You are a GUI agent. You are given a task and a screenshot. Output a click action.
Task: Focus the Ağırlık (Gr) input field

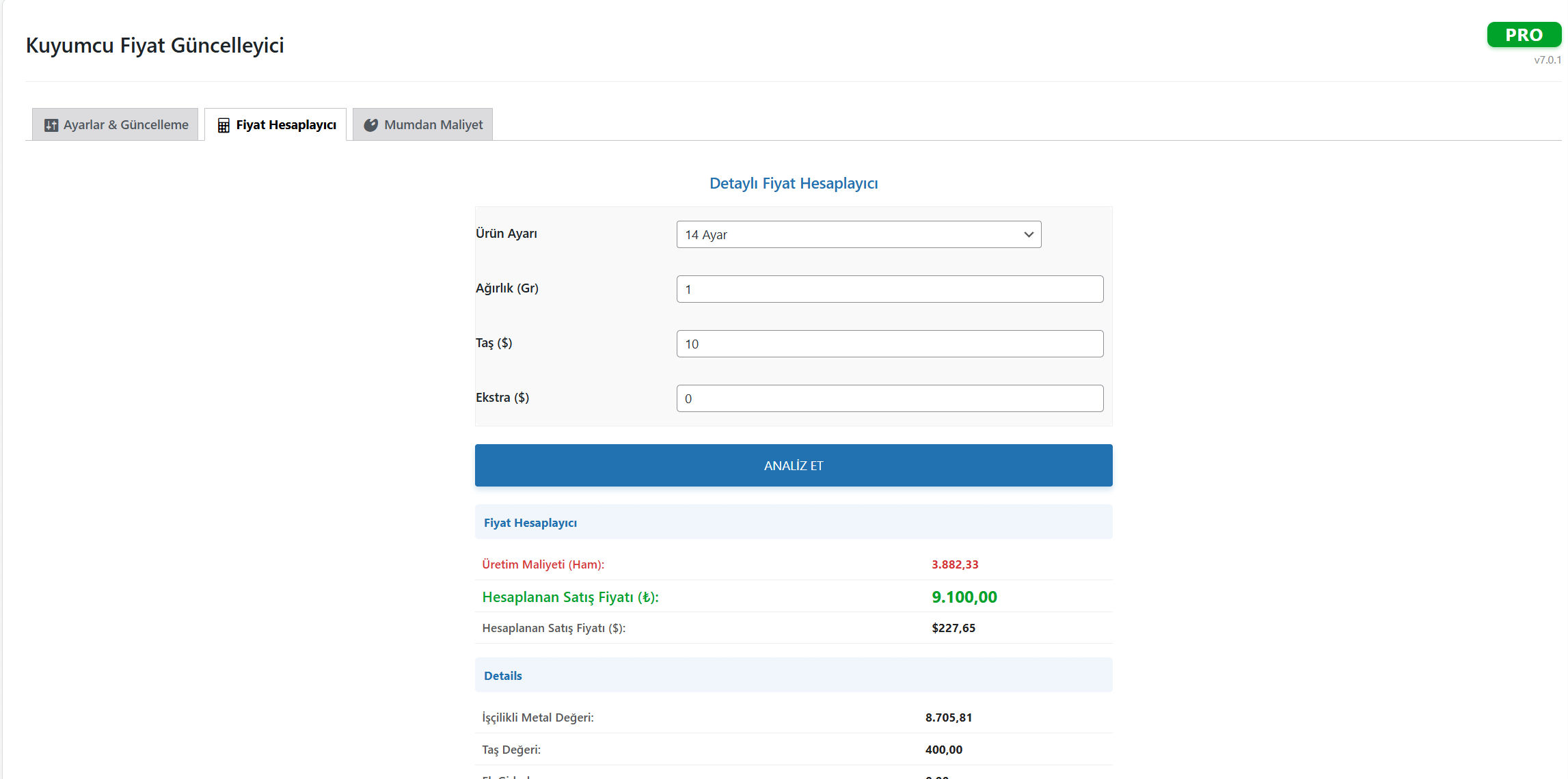pyautogui.click(x=890, y=289)
